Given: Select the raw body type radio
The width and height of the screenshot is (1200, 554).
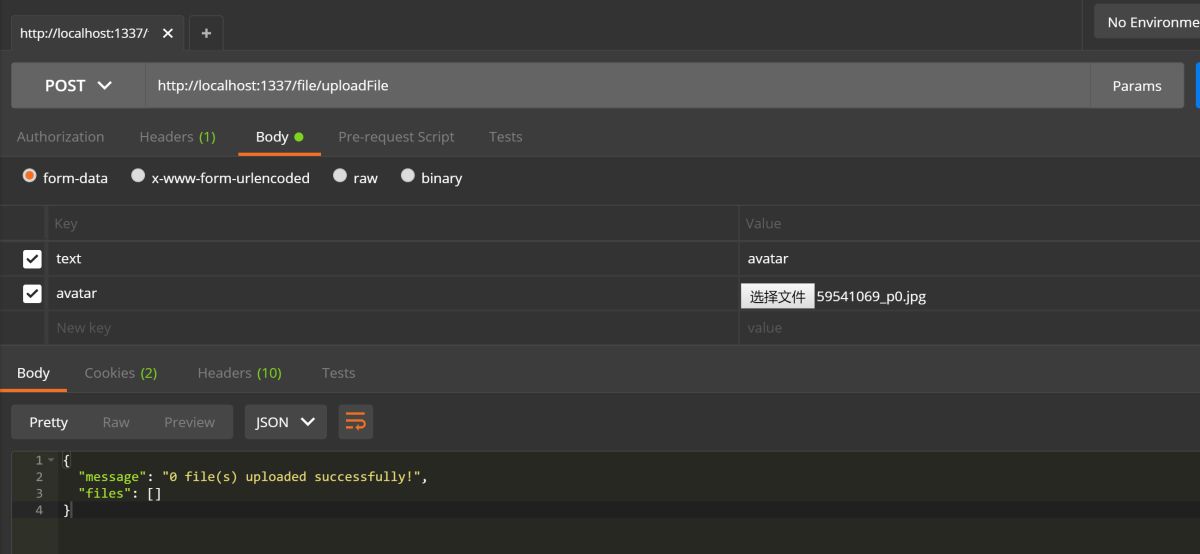Looking at the screenshot, I should tap(340, 176).
